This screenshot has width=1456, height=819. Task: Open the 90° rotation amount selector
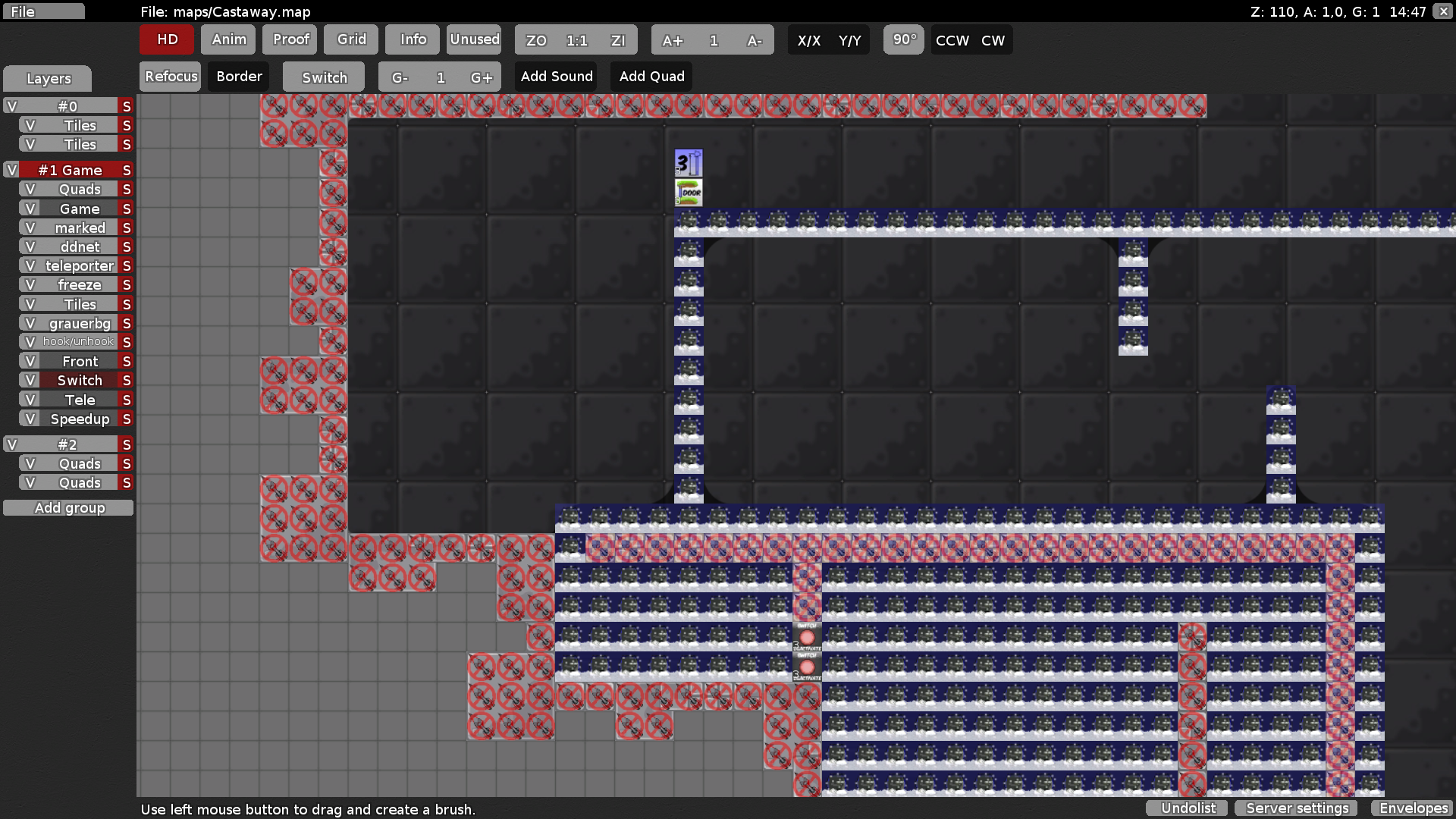904,39
